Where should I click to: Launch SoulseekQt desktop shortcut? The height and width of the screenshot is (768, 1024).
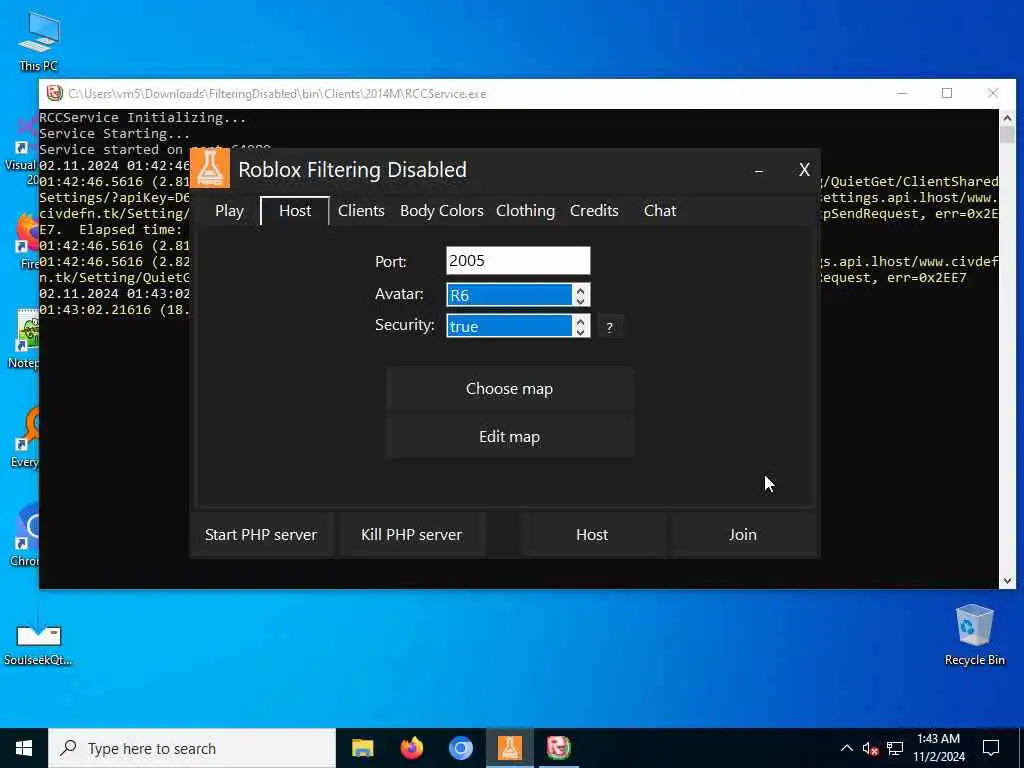(38, 643)
